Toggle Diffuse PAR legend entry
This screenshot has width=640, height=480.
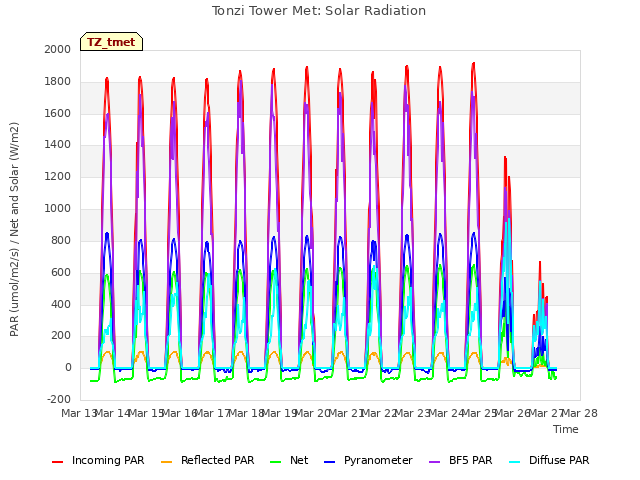(x=549, y=460)
